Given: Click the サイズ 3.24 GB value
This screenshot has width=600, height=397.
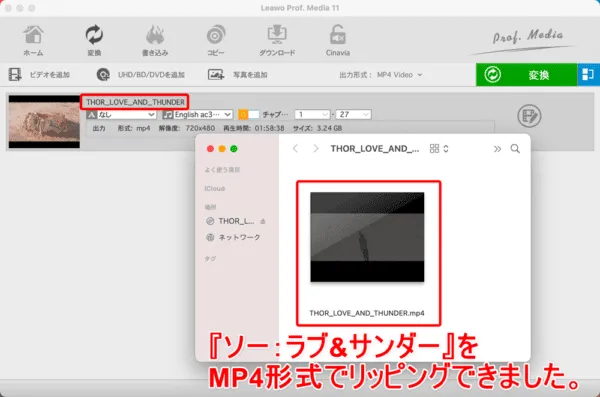Looking at the screenshot, I should tap(329, 128).
